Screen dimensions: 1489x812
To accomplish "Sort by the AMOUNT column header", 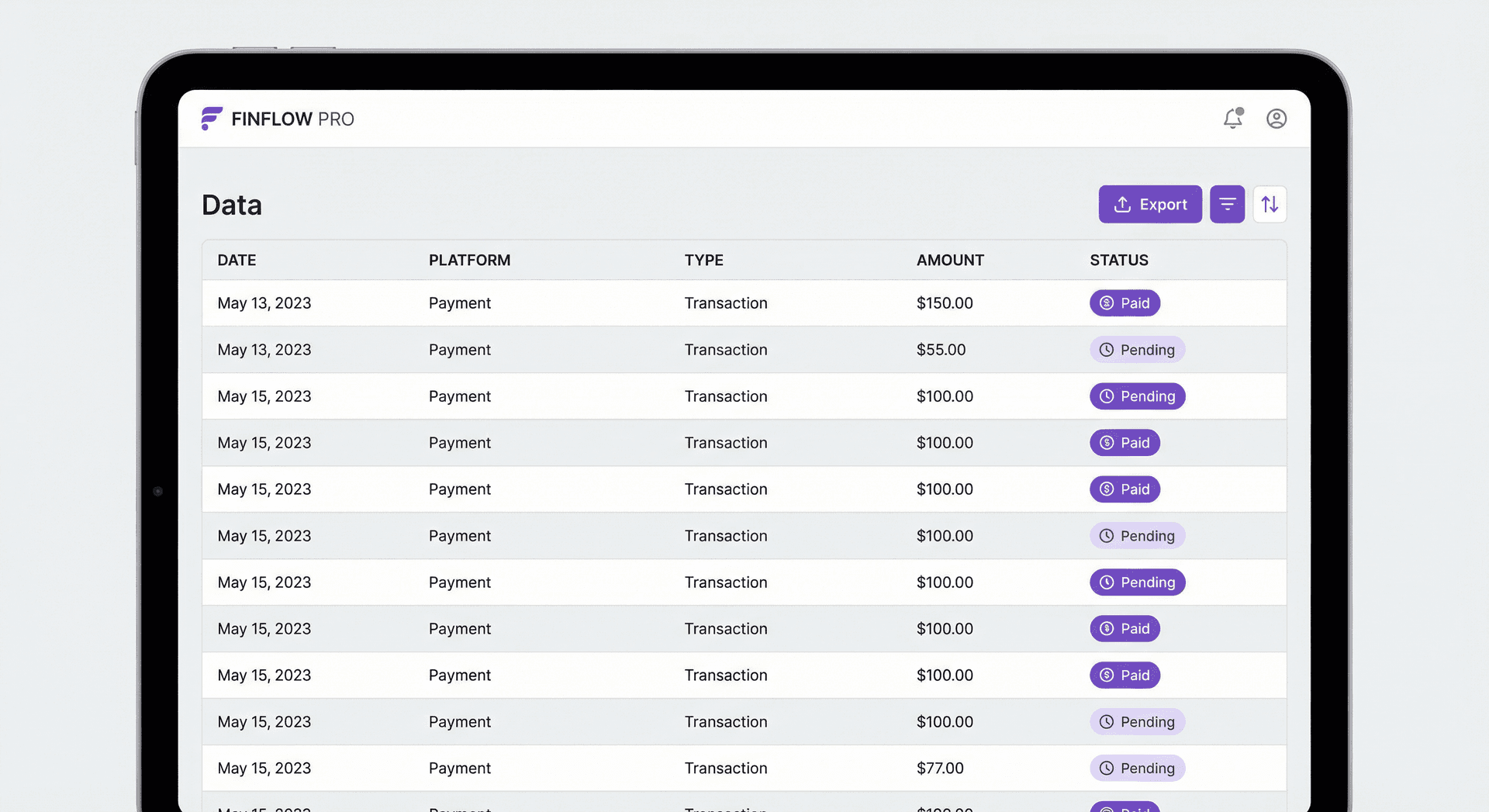I will click(x=949, y=260).
